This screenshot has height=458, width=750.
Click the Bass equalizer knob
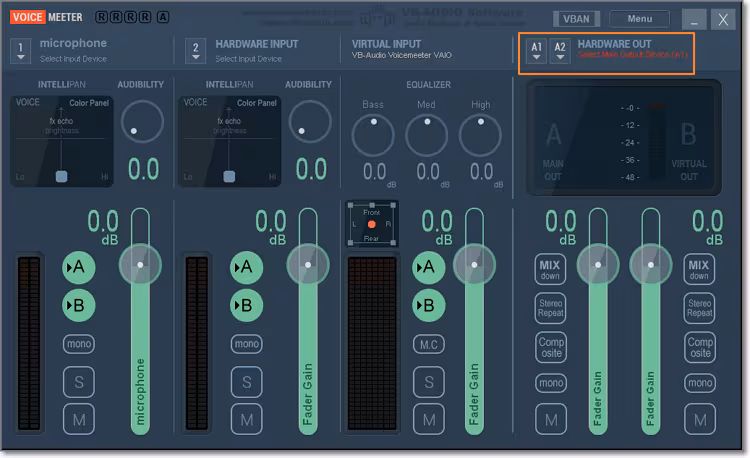pos(373,135)
